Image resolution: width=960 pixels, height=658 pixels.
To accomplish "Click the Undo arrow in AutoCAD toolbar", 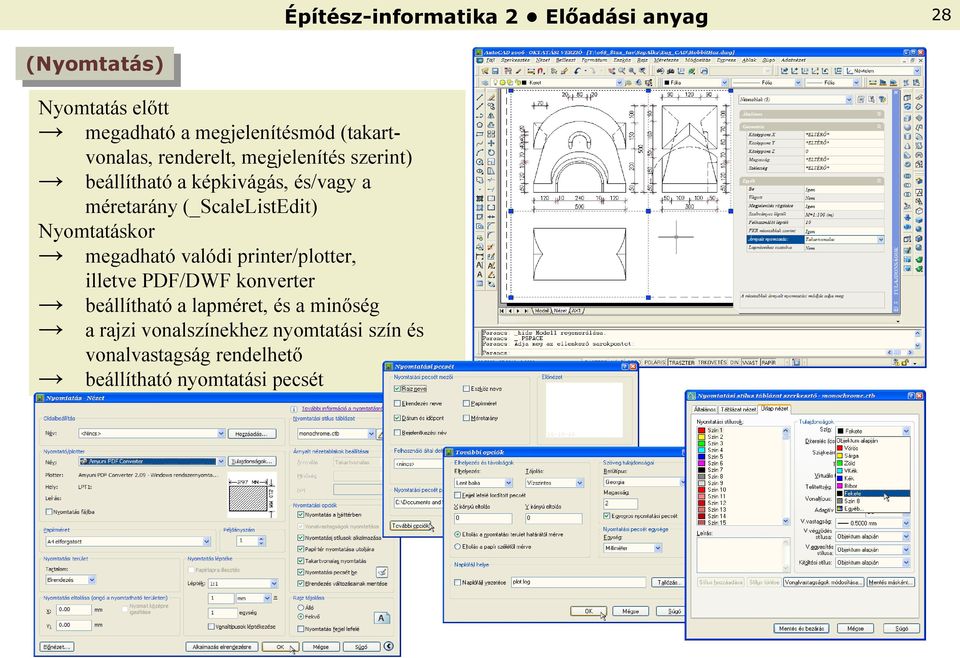I will pyautogui.click(x=577, y=71).
